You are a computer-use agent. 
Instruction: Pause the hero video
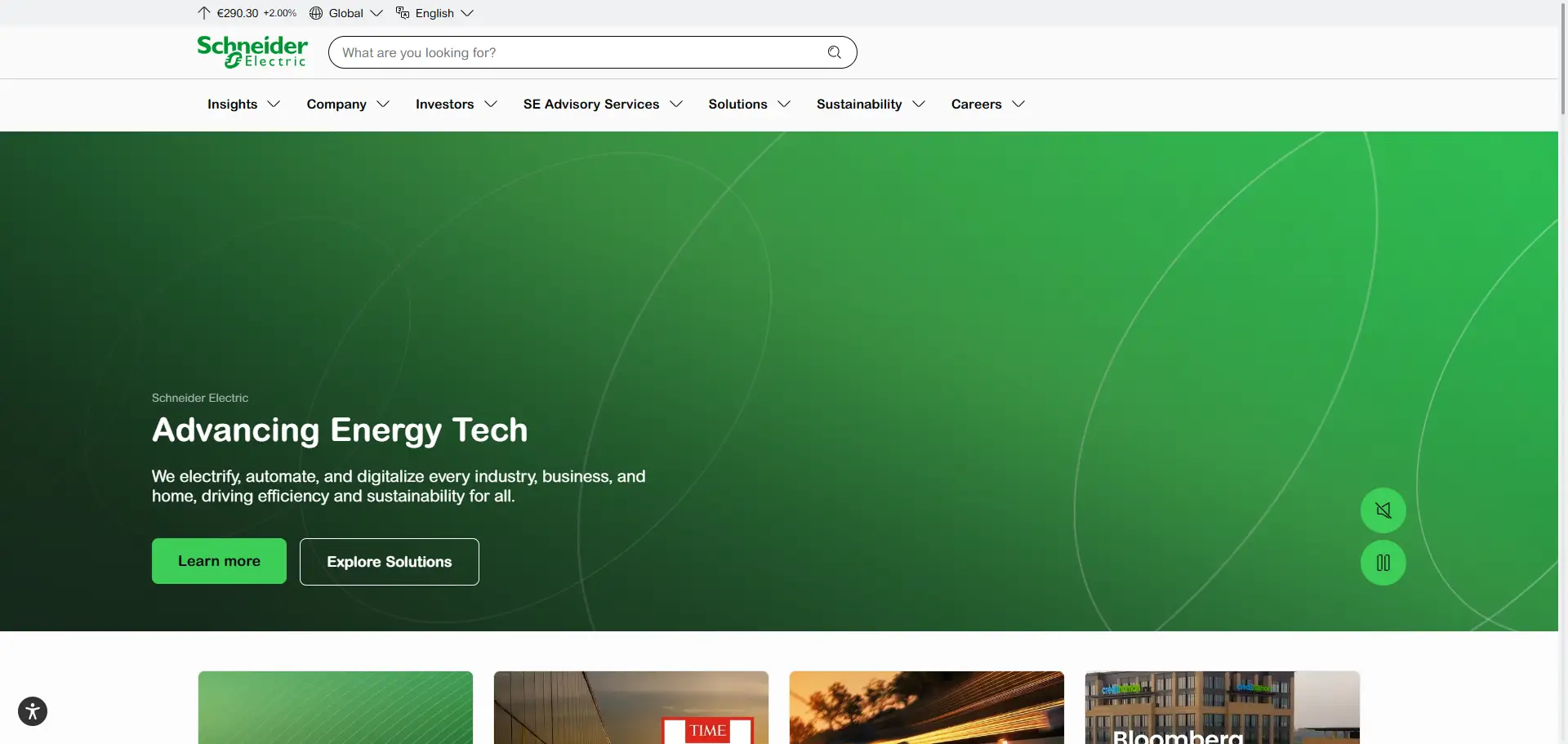[x=1383, y=563]
